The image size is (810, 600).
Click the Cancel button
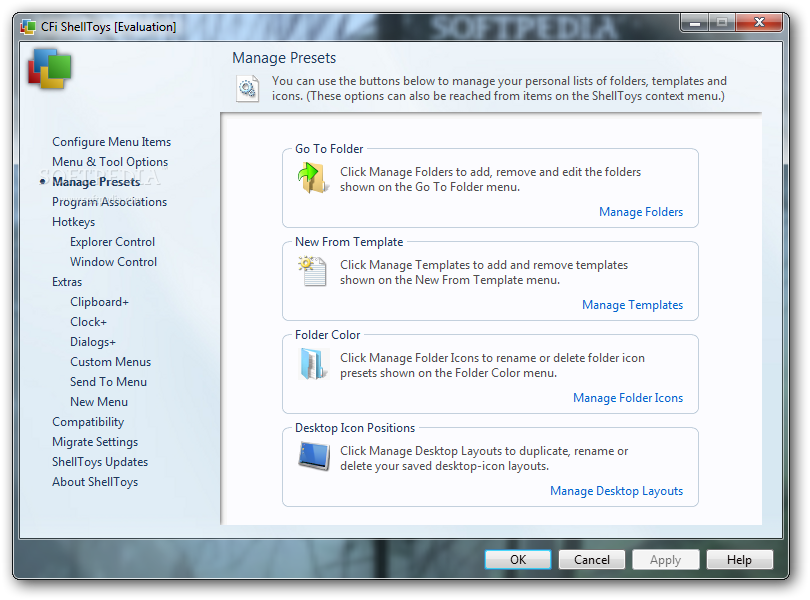tap(591, 560)
